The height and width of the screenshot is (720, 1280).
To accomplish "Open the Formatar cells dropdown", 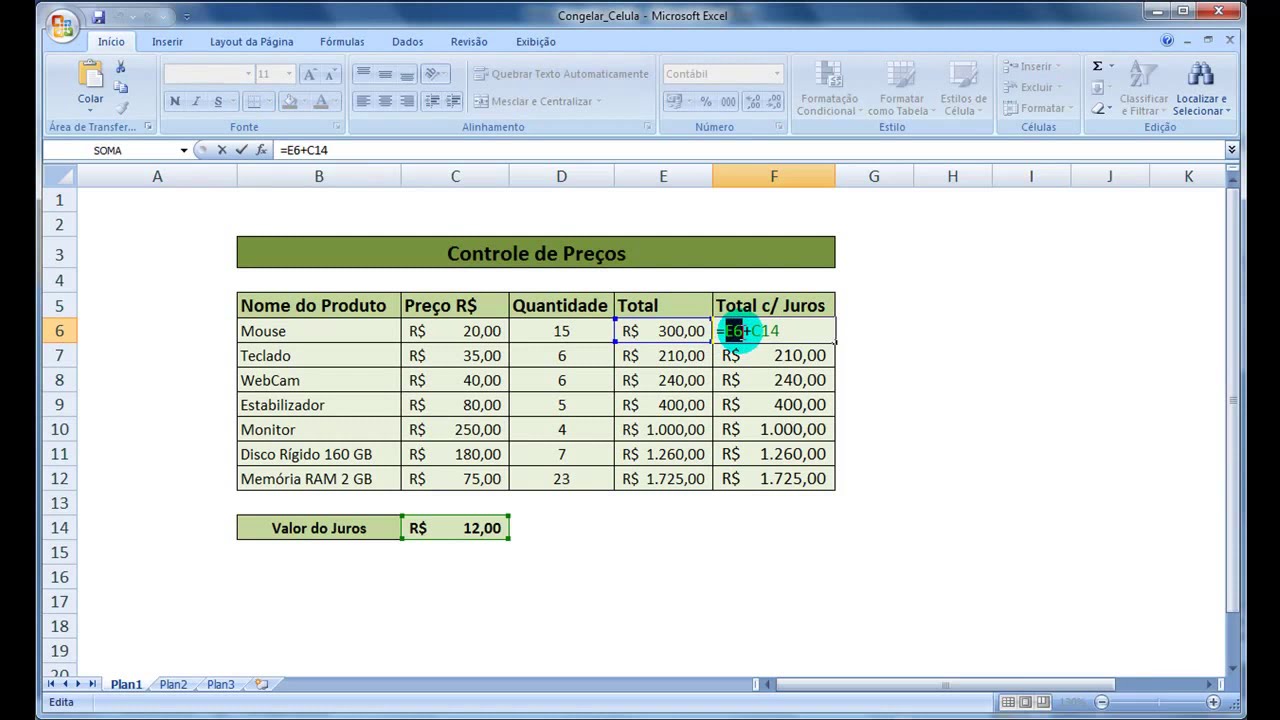I will click(1037, 108).
